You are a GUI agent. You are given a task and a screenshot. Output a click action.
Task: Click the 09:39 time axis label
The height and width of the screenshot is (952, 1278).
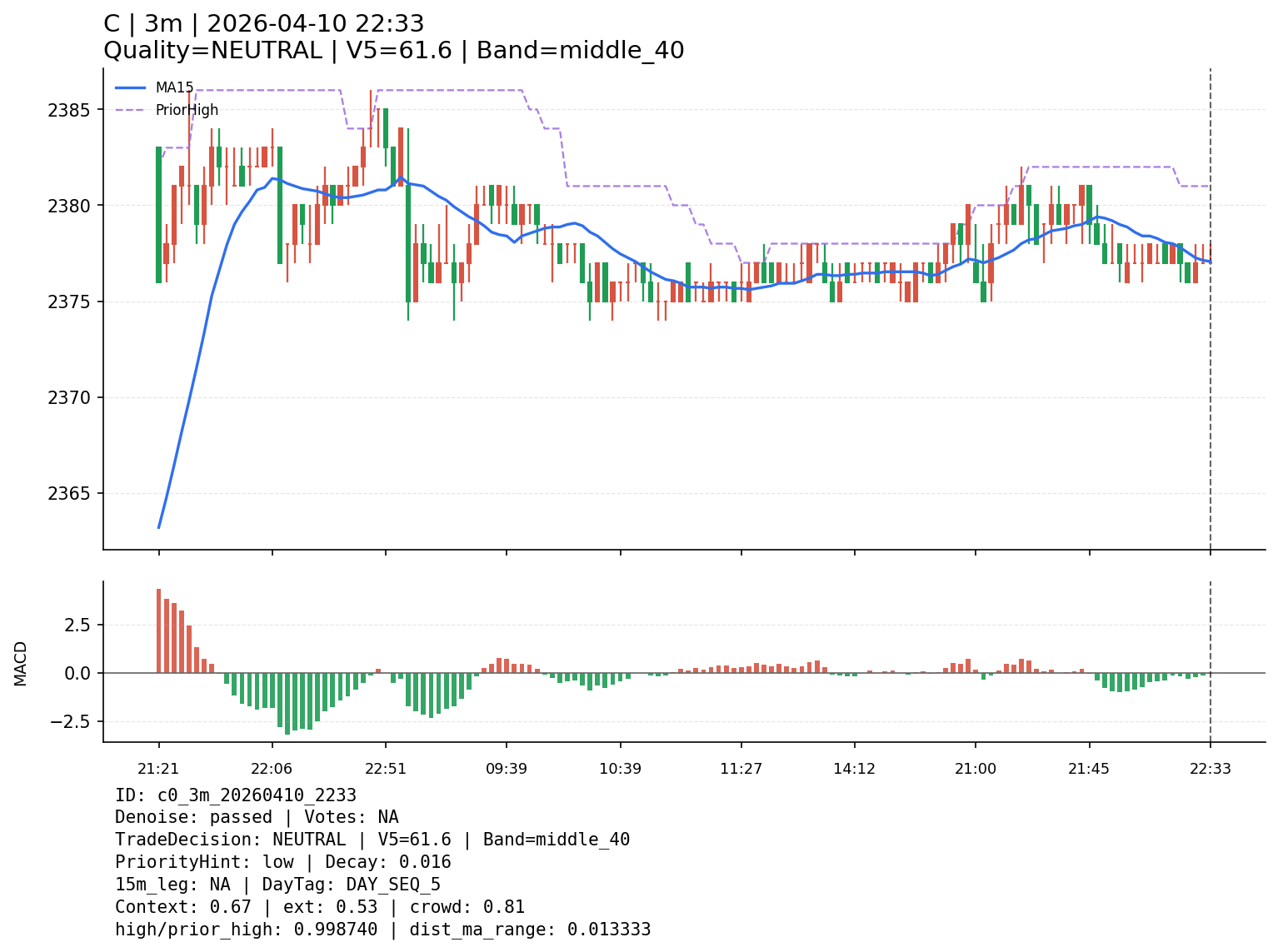(x=507, y=769)
